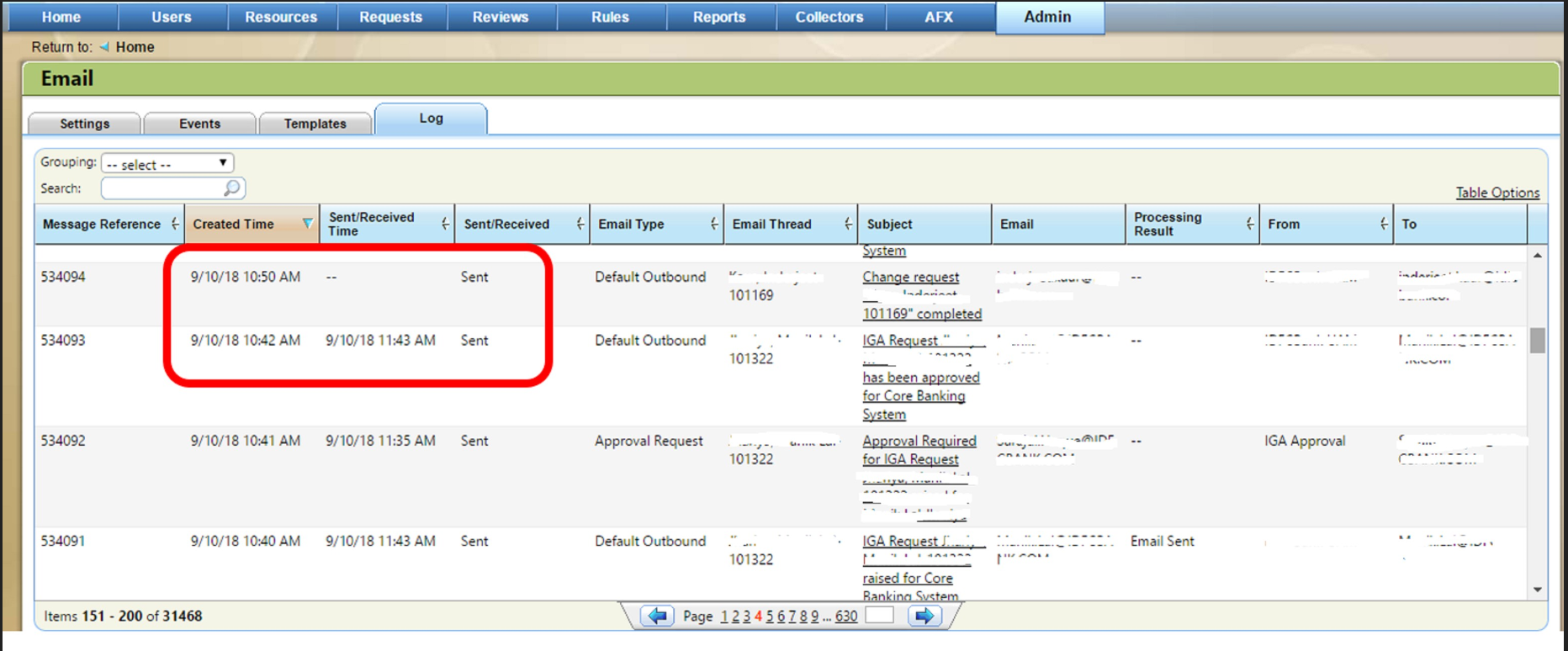Jump to page 630 link
This screenshot has width=1568, height=651.
(845, 617)
